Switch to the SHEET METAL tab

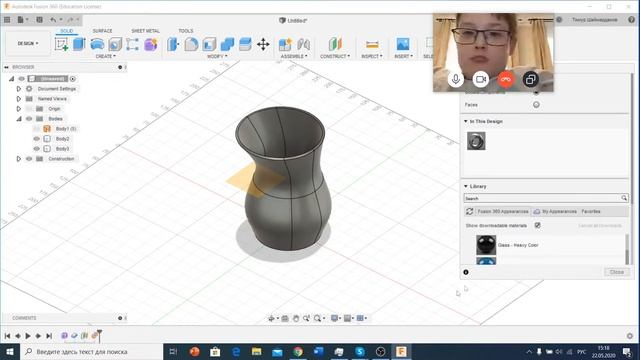click(x=146, y=31)
